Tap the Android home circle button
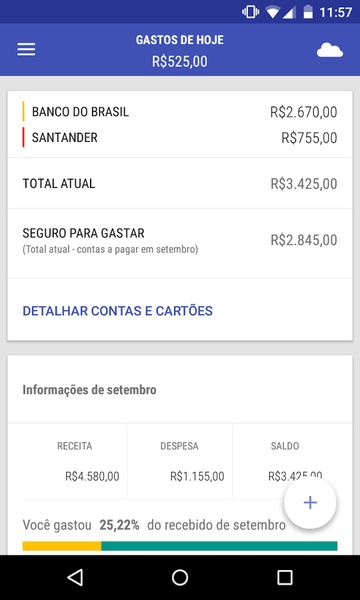The image size is (360, 600). [180, 577]
